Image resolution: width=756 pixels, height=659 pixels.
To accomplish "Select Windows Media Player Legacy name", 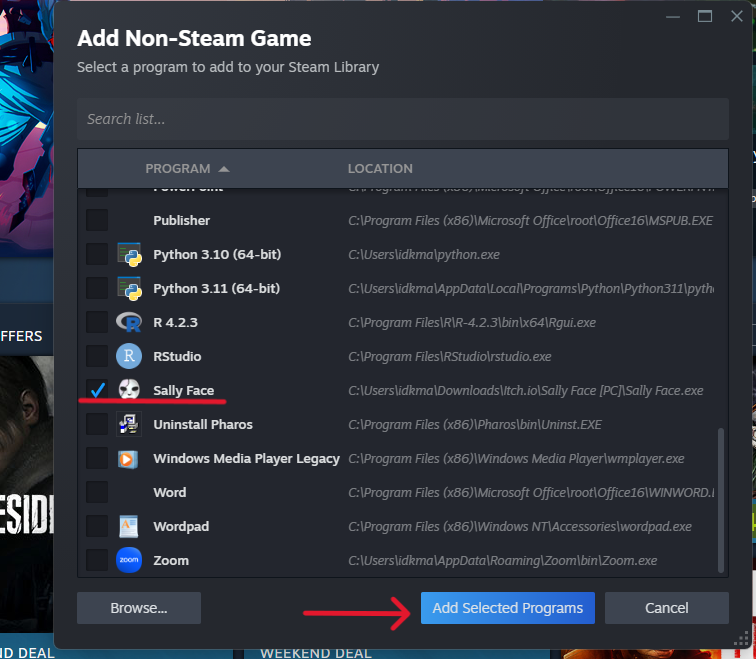I will tap(247, 458).
